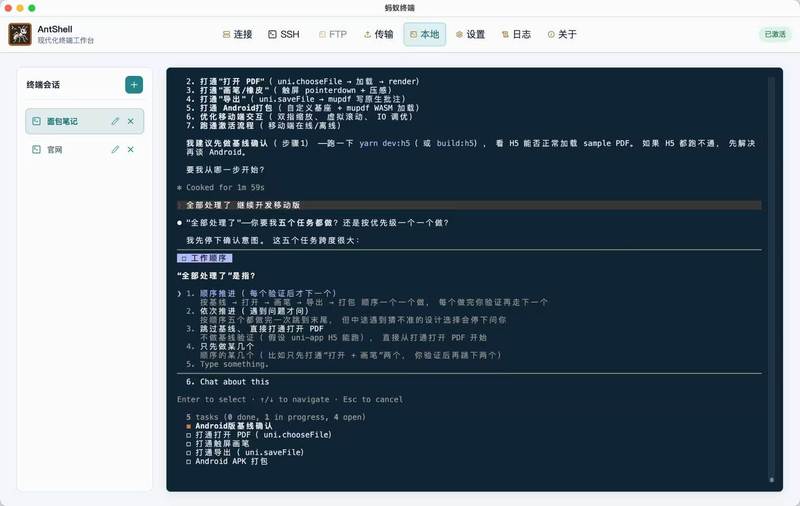Click the 终端会话 panel heading

click(43, 85)
